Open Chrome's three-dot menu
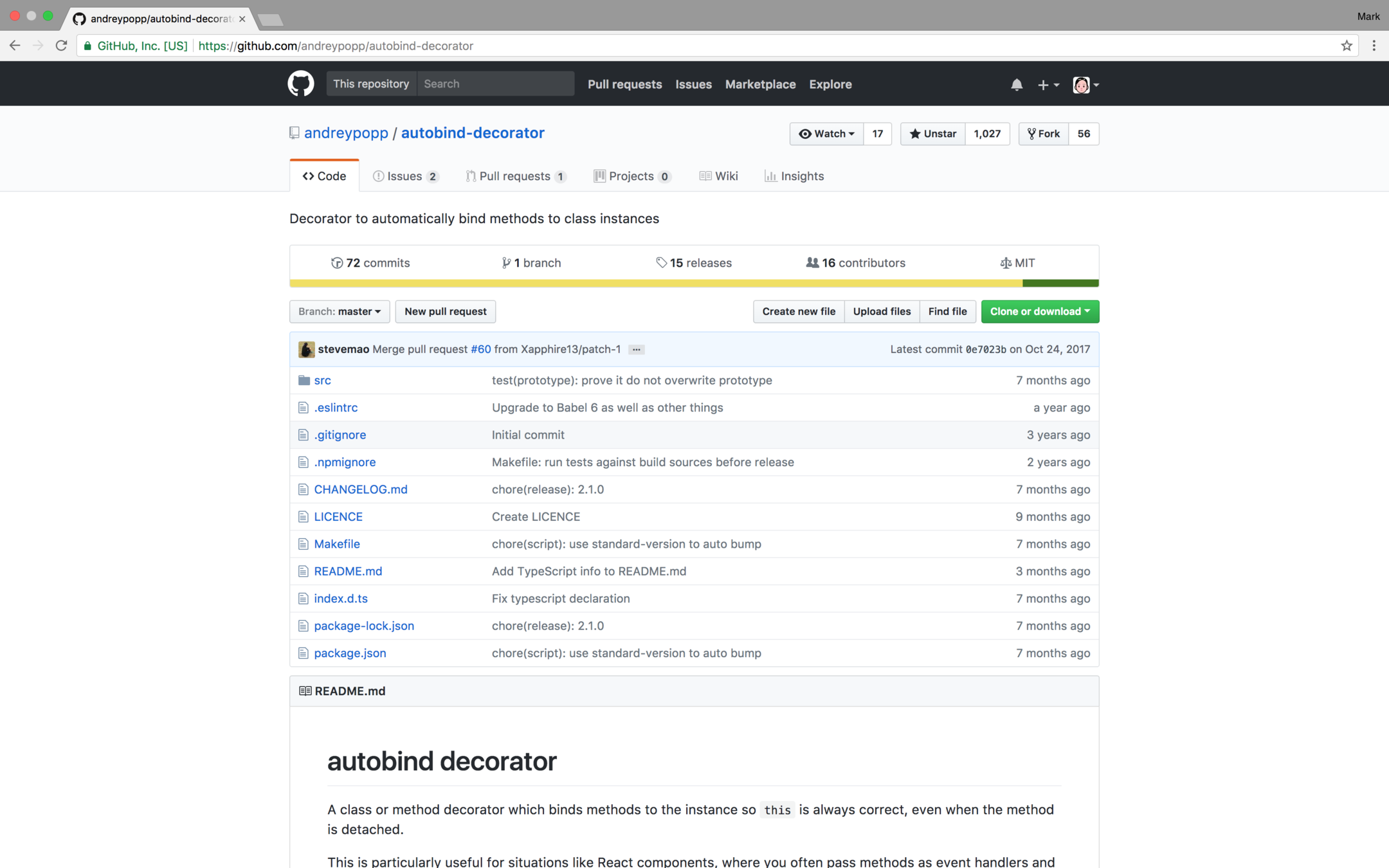This screenshot has height=868, width=1389. pos(1374,46)
